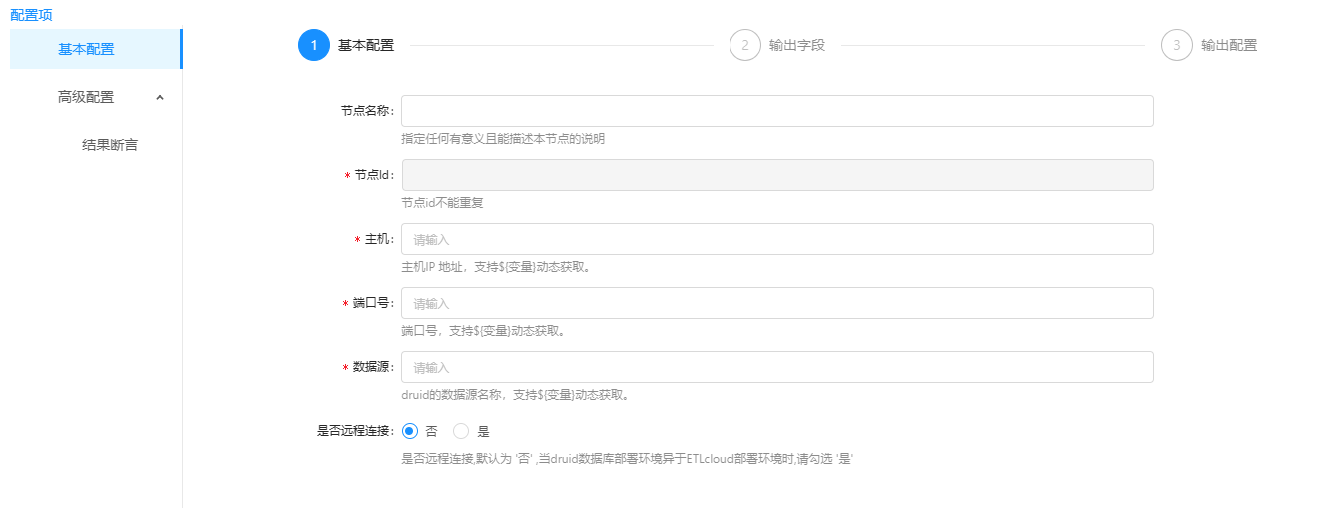This screenshot has width=1321, height=508.
Task: Click the 高级配置 sidebar menu
Action: click(86, 97)
